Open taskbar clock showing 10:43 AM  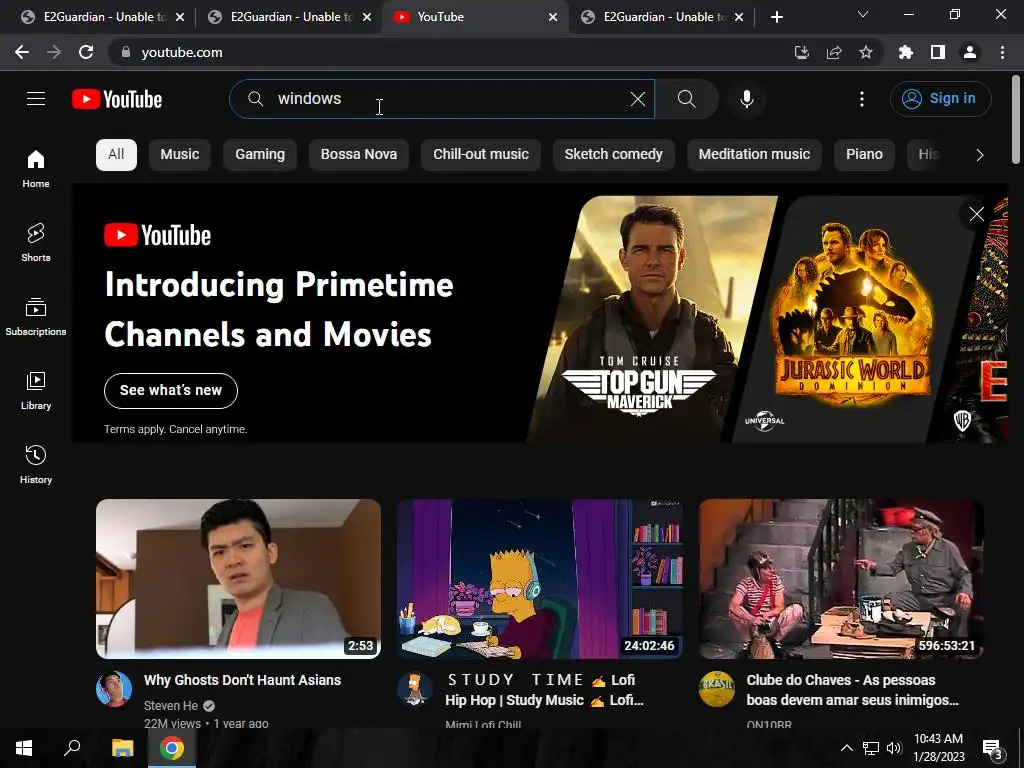938,748
